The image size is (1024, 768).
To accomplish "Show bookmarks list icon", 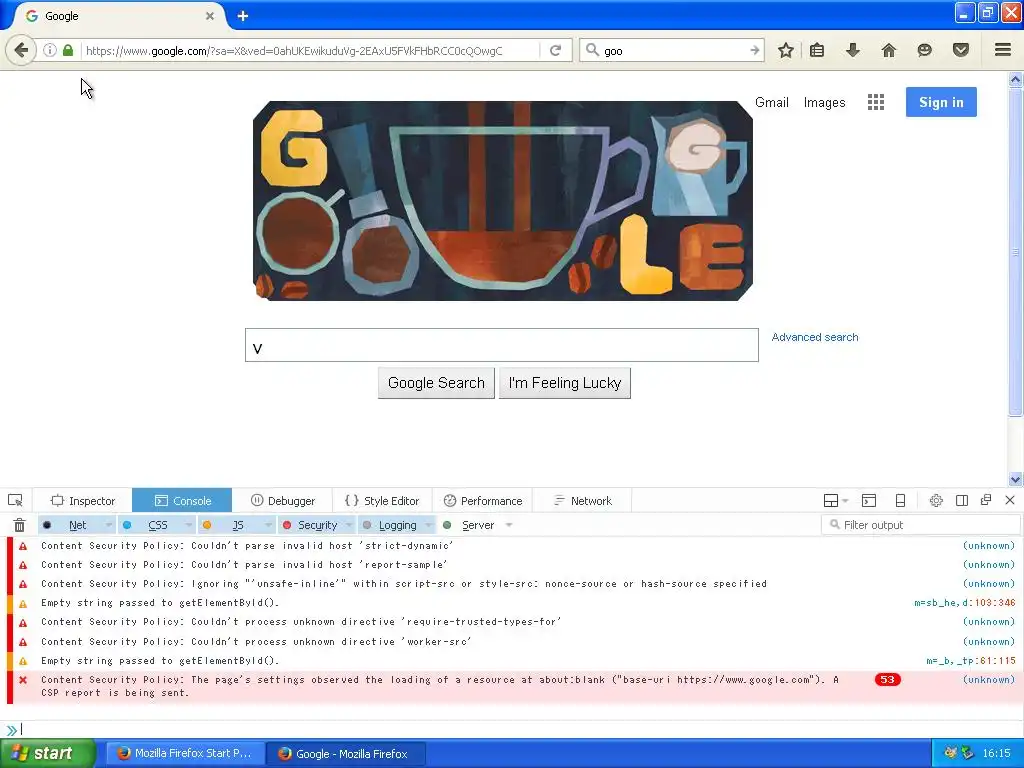I will pos(817,50).
